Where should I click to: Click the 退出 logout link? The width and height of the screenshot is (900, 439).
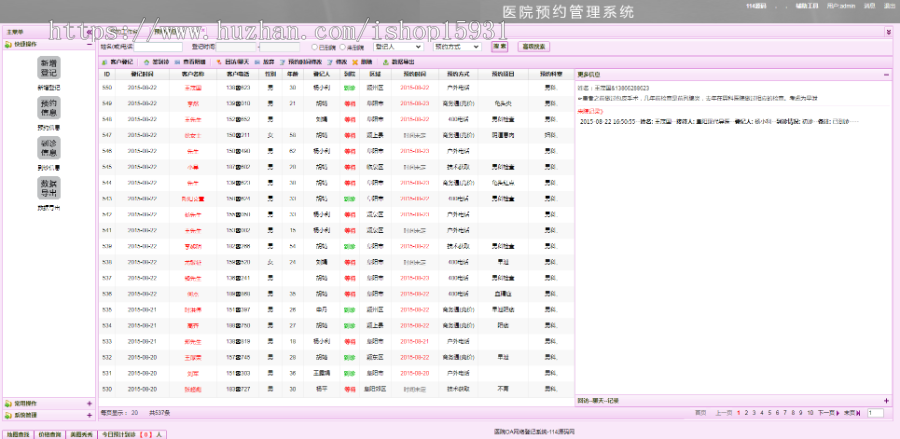click(890, 6)
